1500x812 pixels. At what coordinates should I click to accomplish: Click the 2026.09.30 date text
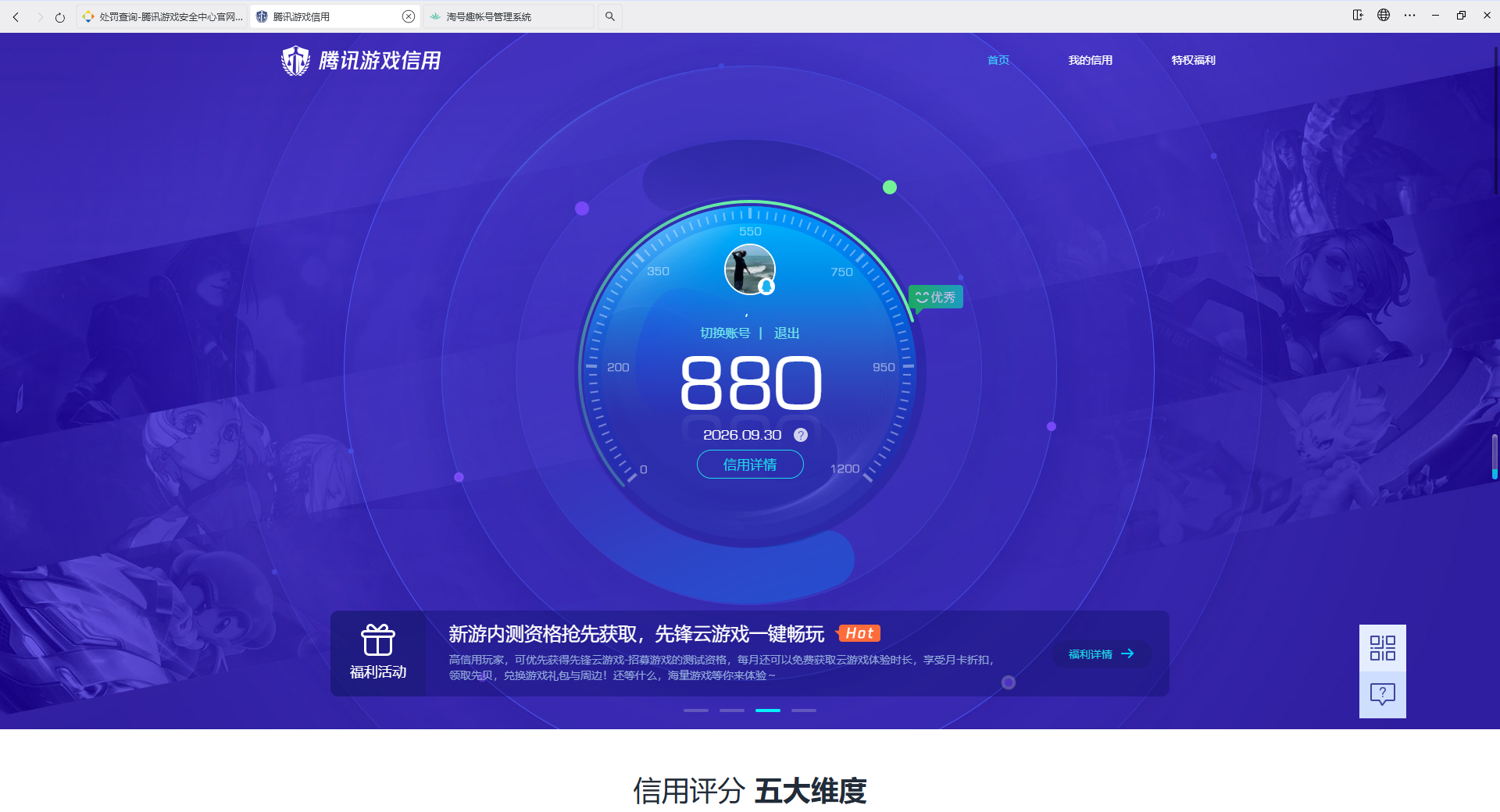(742, 435)
